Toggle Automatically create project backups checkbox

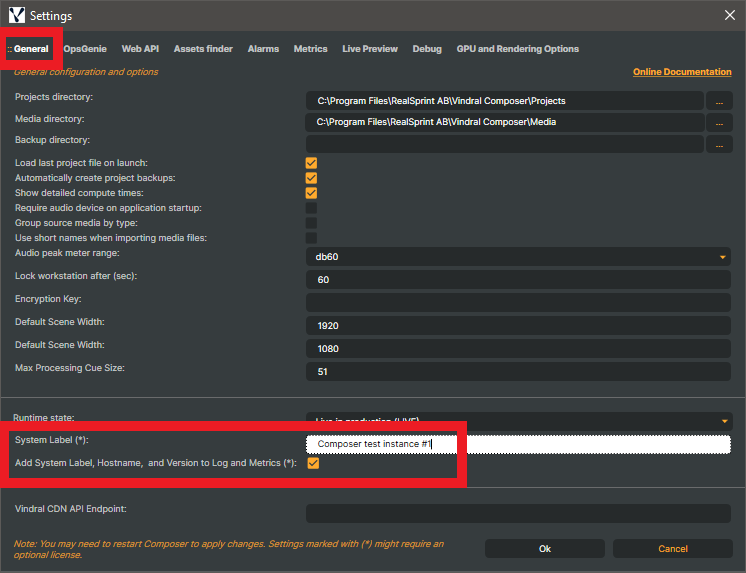click(311, 178)
